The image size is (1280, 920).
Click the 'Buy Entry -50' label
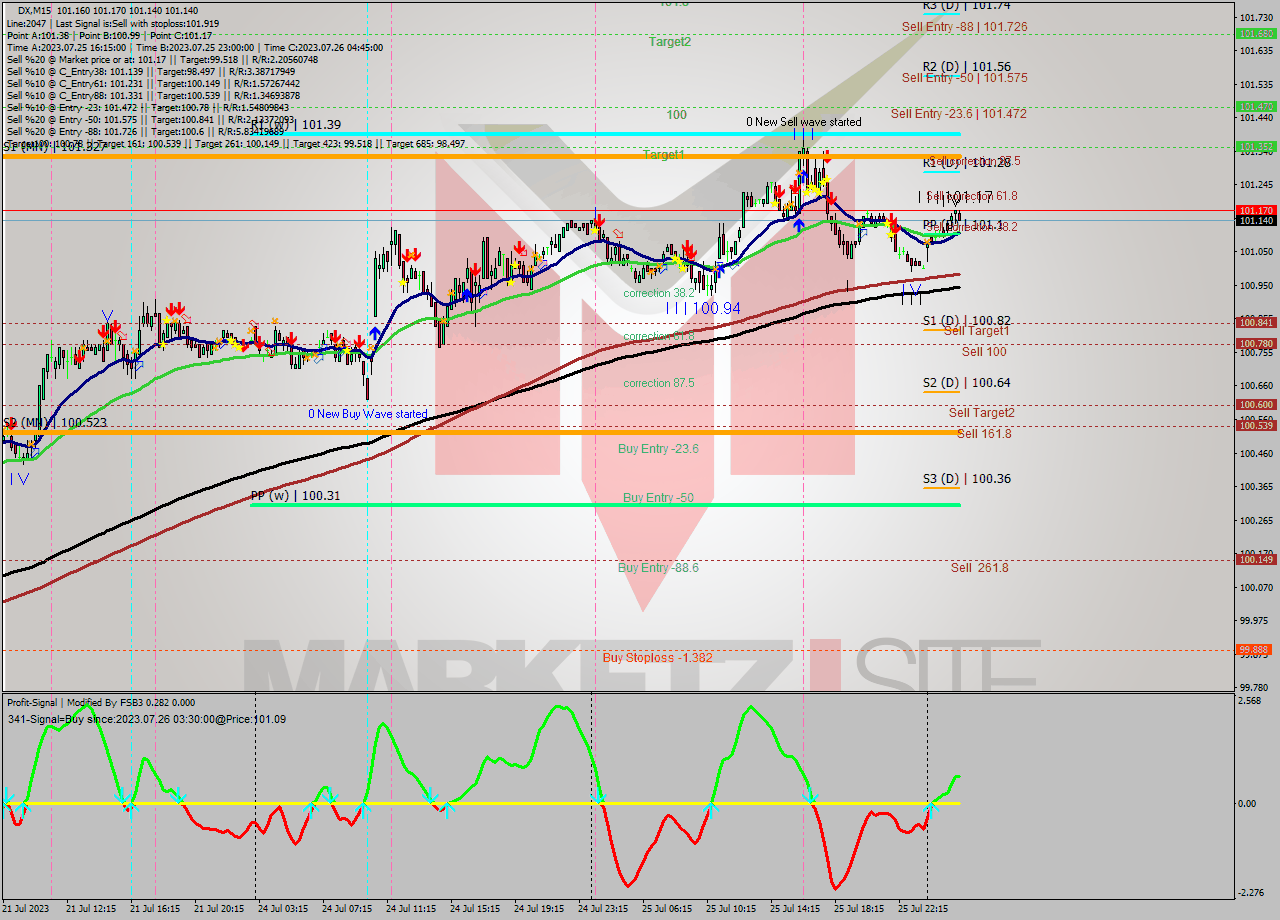click(658, 498)
